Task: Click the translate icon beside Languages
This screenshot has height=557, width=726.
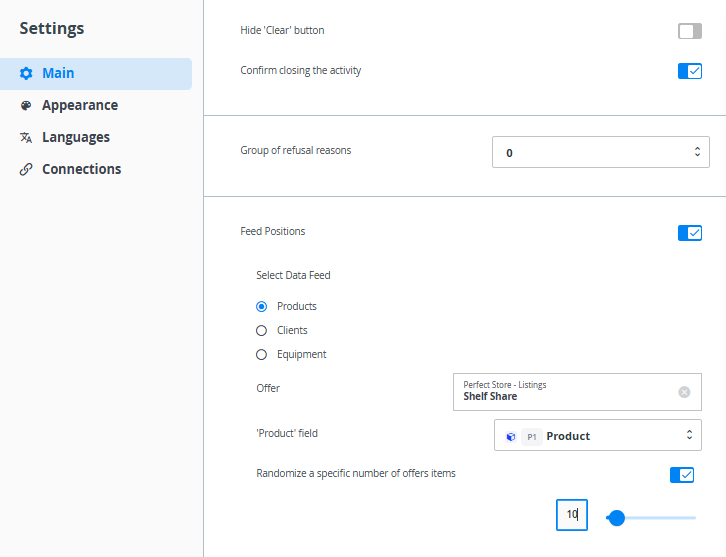Action: point(26,138)
